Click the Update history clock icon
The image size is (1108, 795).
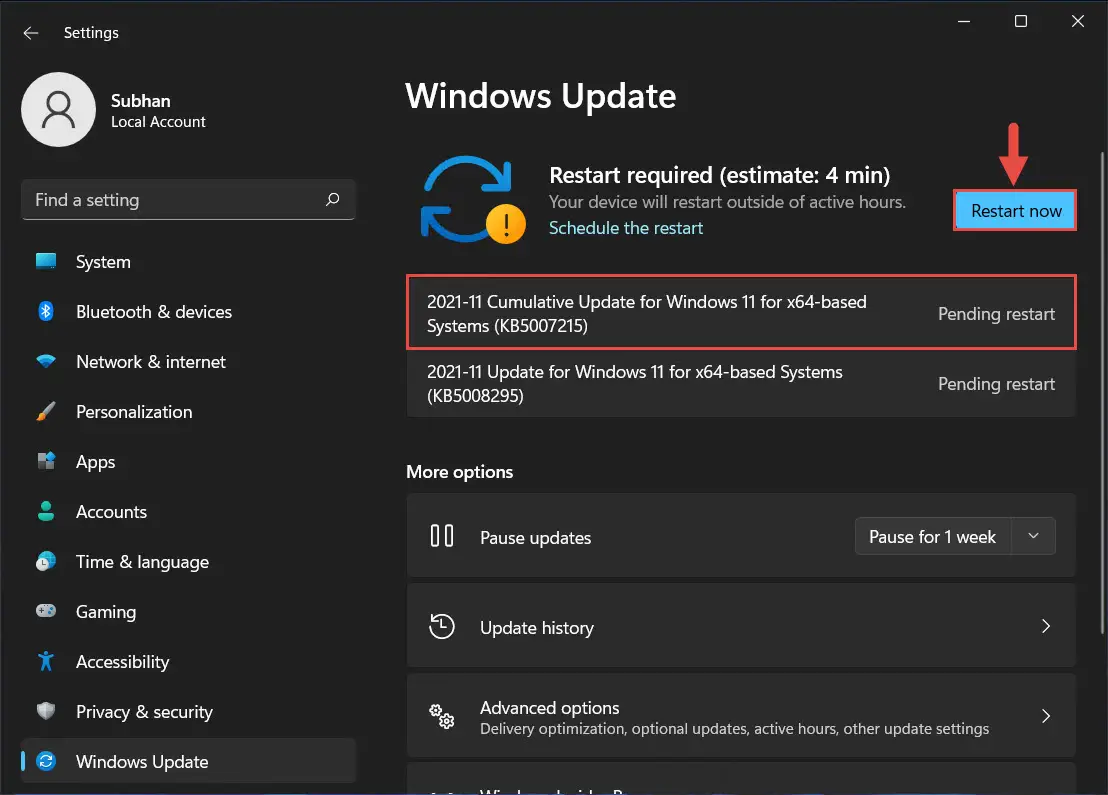tap(442, 626)
